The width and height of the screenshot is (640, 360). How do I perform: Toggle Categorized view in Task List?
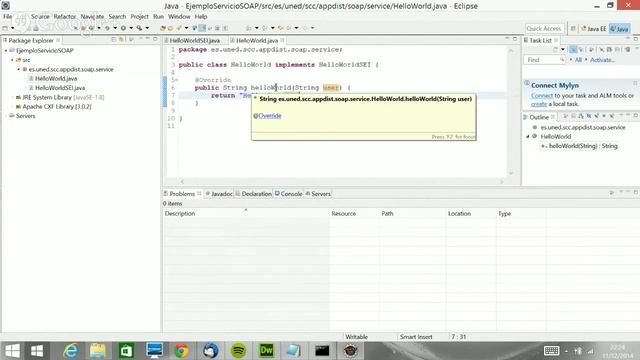(573, 49)
